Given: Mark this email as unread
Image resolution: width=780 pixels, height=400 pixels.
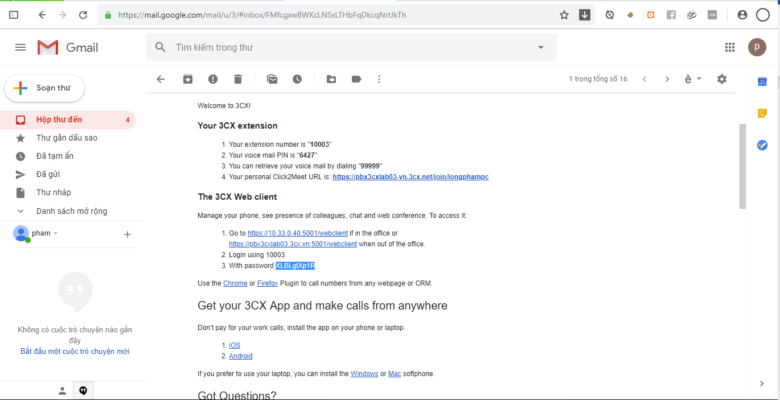Looking at the screenshot, I should (272, 79).
